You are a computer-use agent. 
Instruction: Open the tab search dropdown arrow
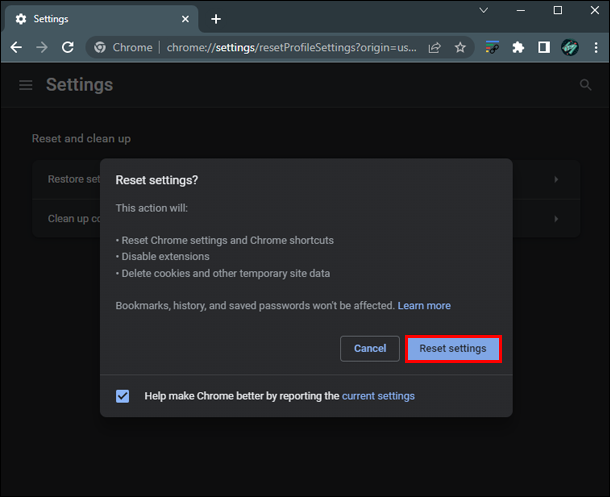click(484, 10)
